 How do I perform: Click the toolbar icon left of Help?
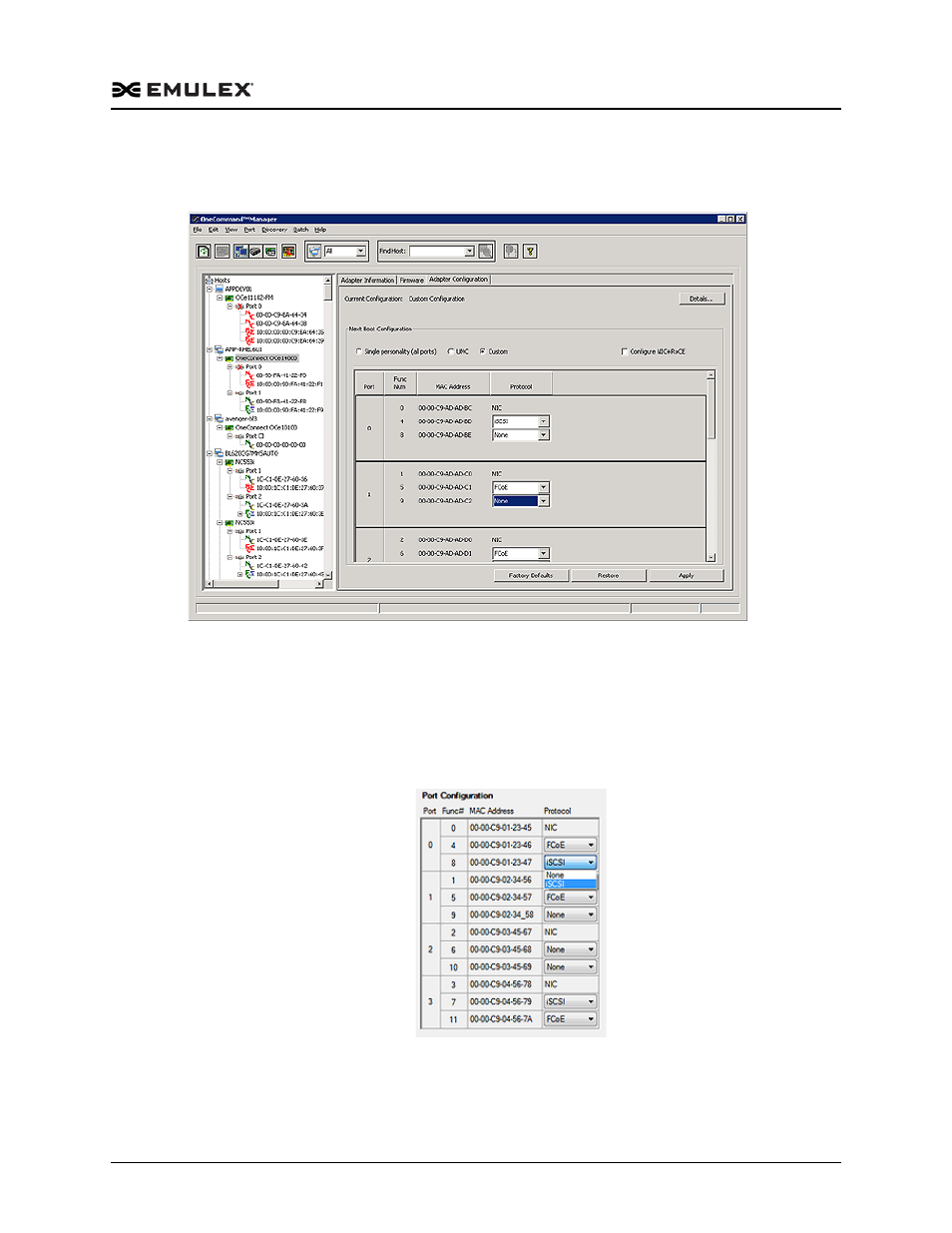coord(510,252)
